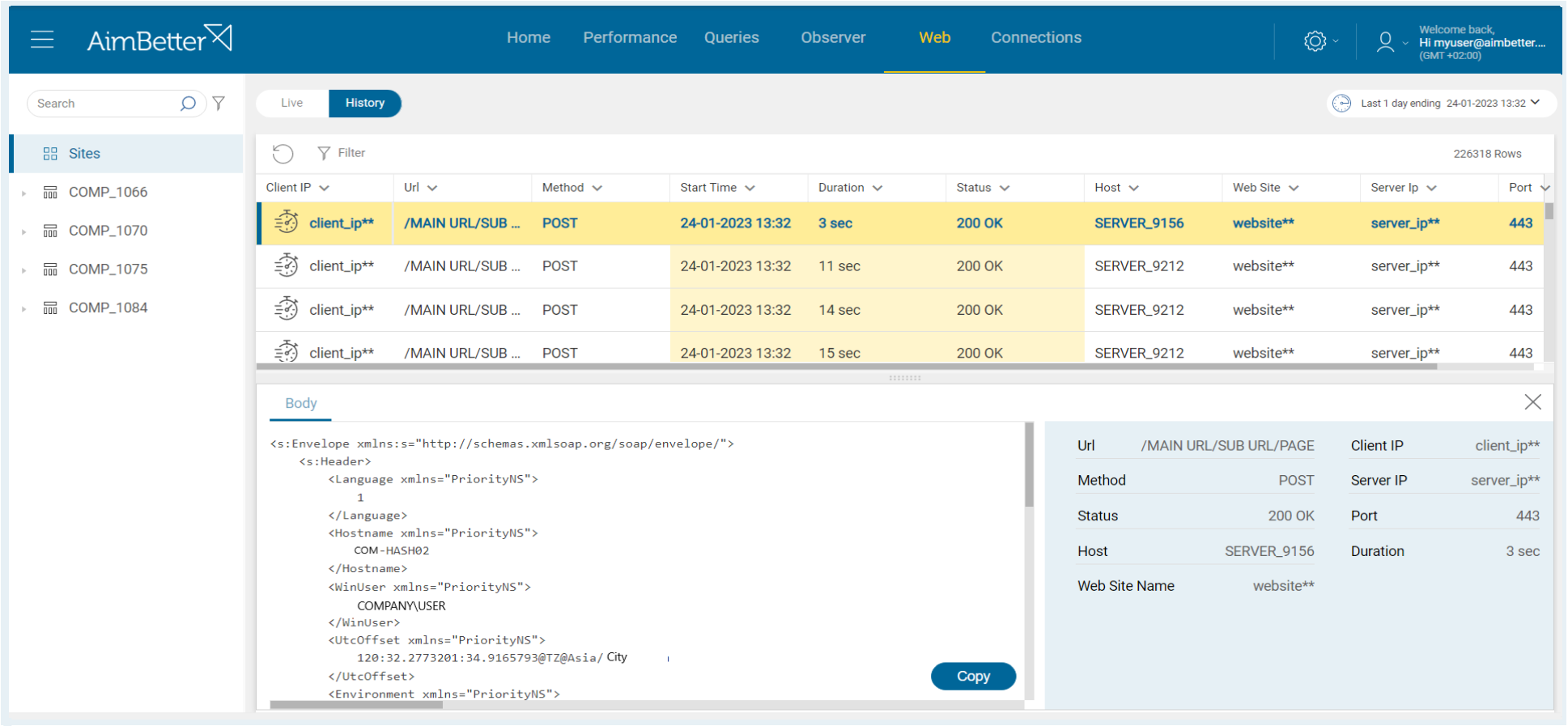Select the Web tab
Screen dimensions: 1568x726
tap(935, 37)
